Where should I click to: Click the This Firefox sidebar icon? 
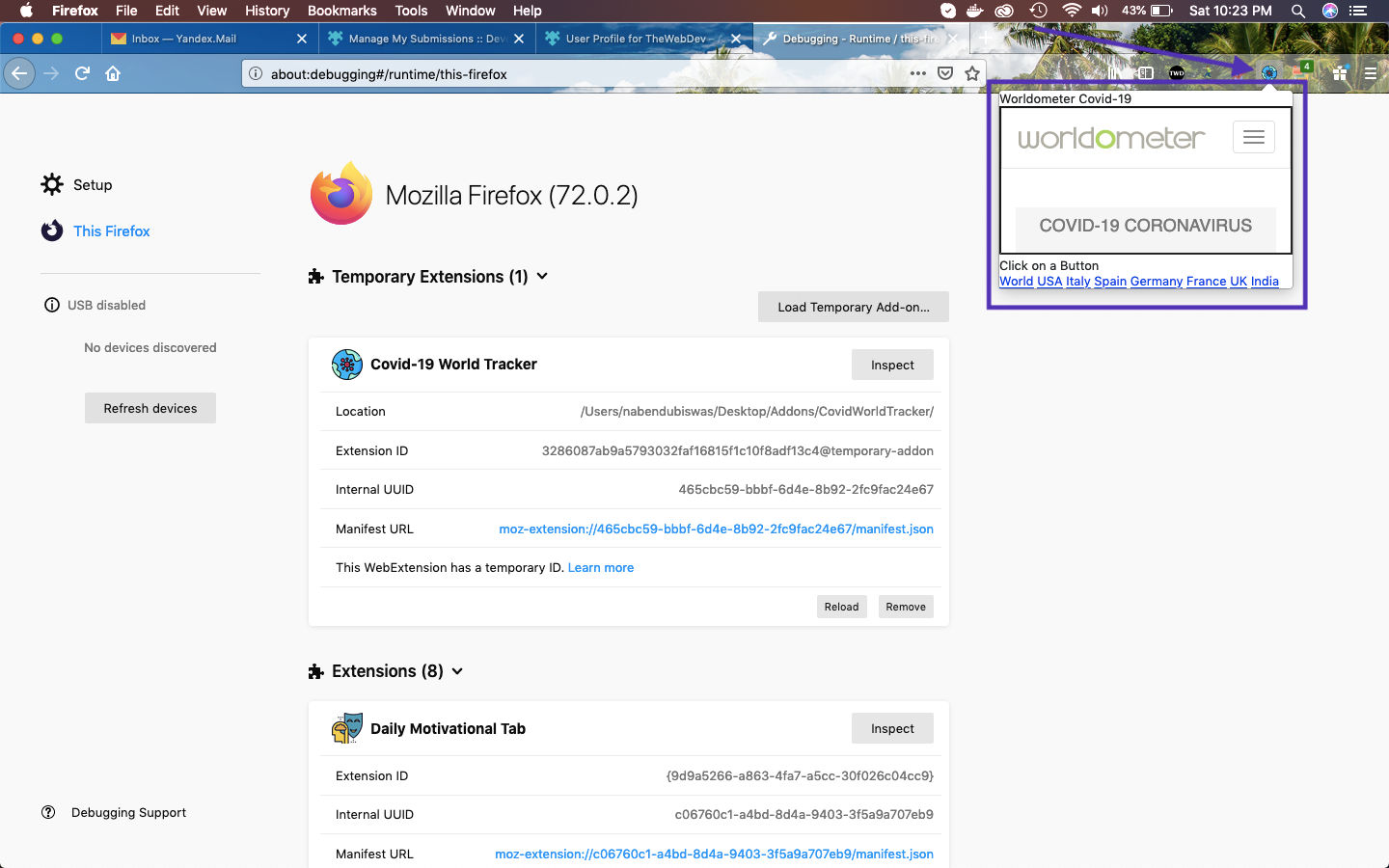(x=52, y=231)
